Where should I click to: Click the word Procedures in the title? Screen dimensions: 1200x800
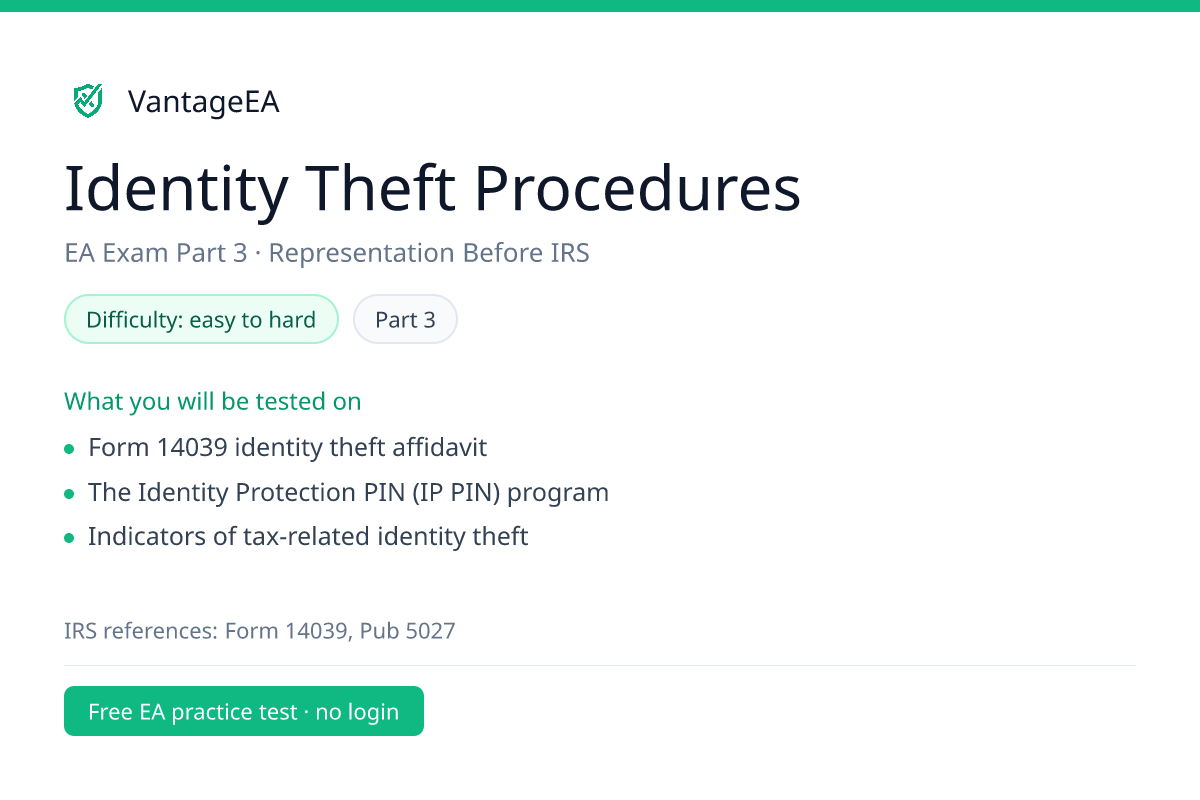(x=637, y=188)
